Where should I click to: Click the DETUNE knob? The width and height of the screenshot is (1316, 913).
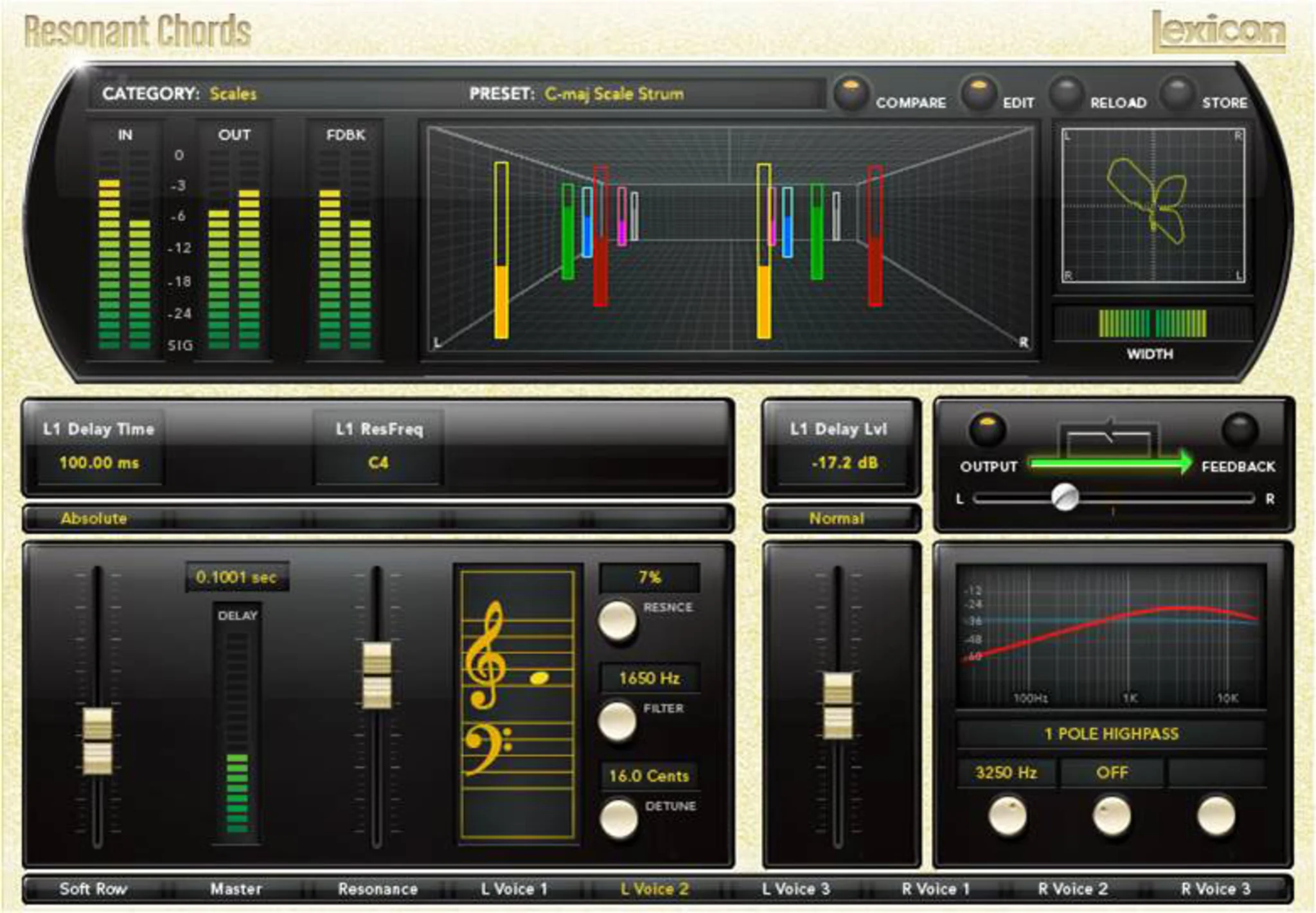click(x=618, y=818)
